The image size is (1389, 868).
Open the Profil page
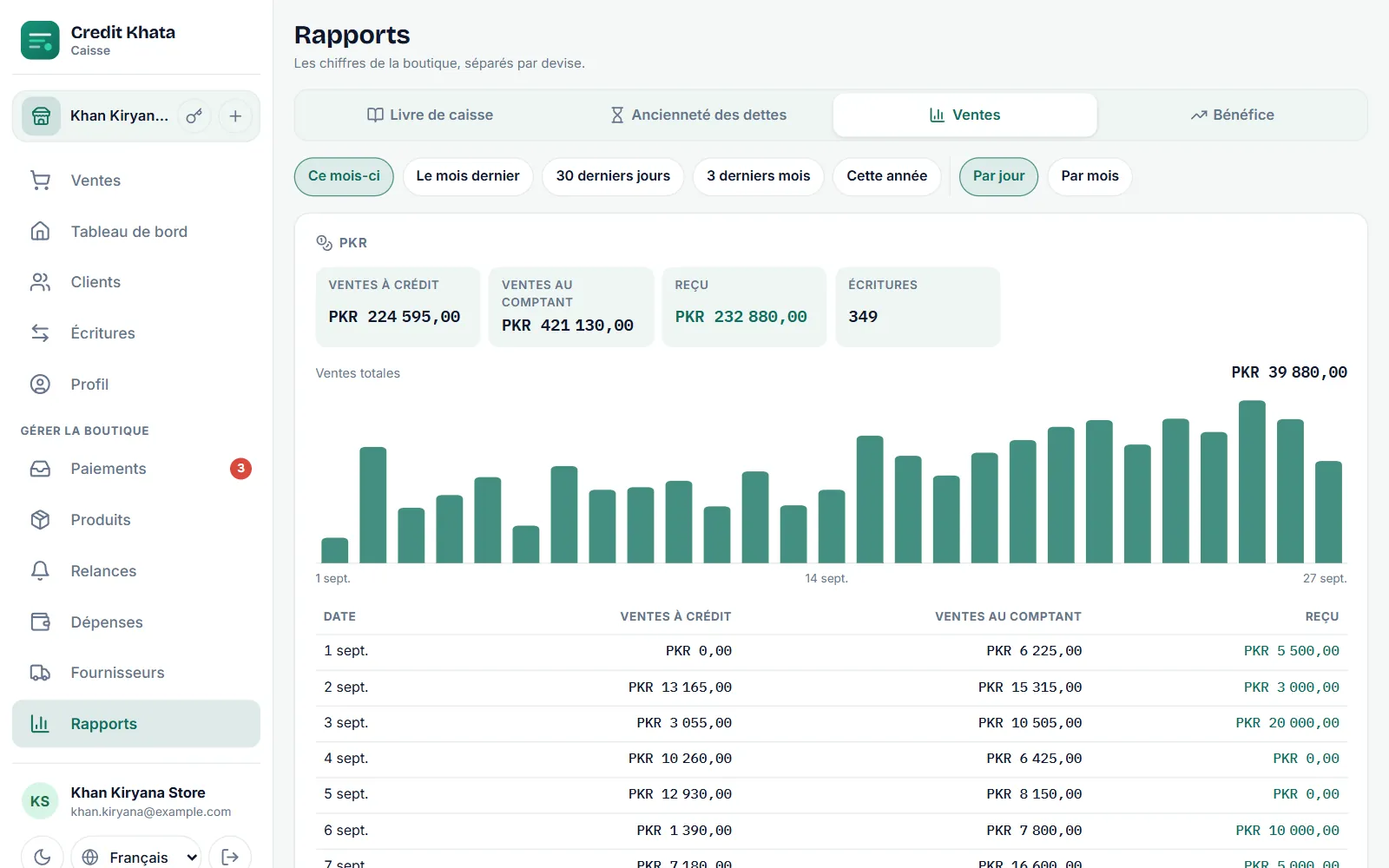136,385
